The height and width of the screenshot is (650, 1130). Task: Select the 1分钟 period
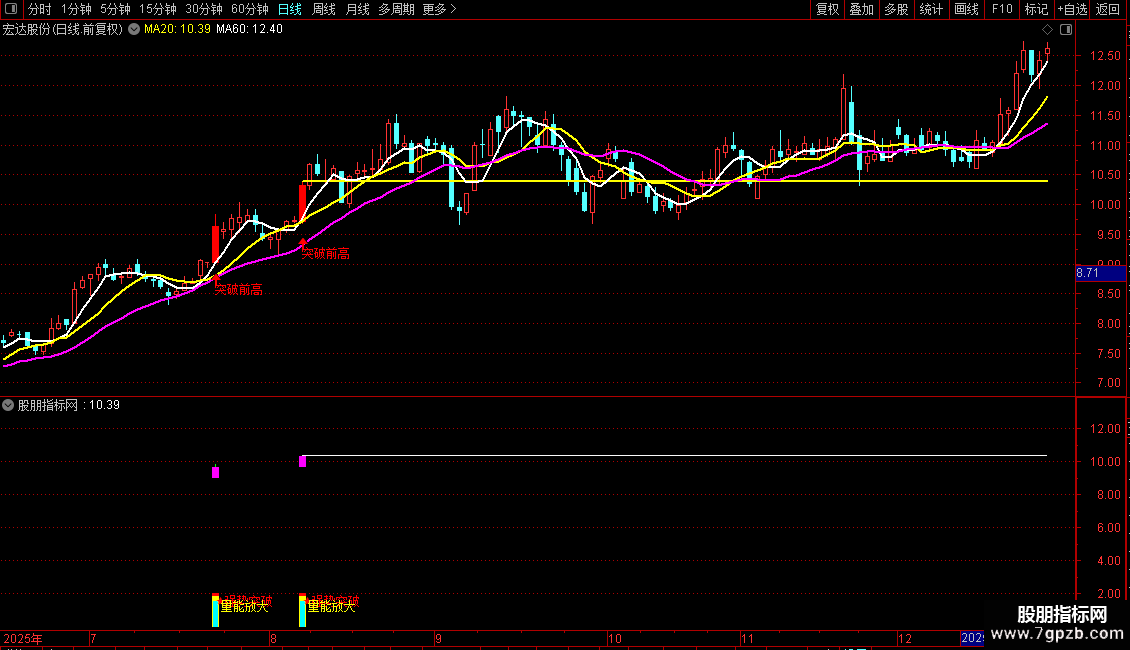point(76,9)
